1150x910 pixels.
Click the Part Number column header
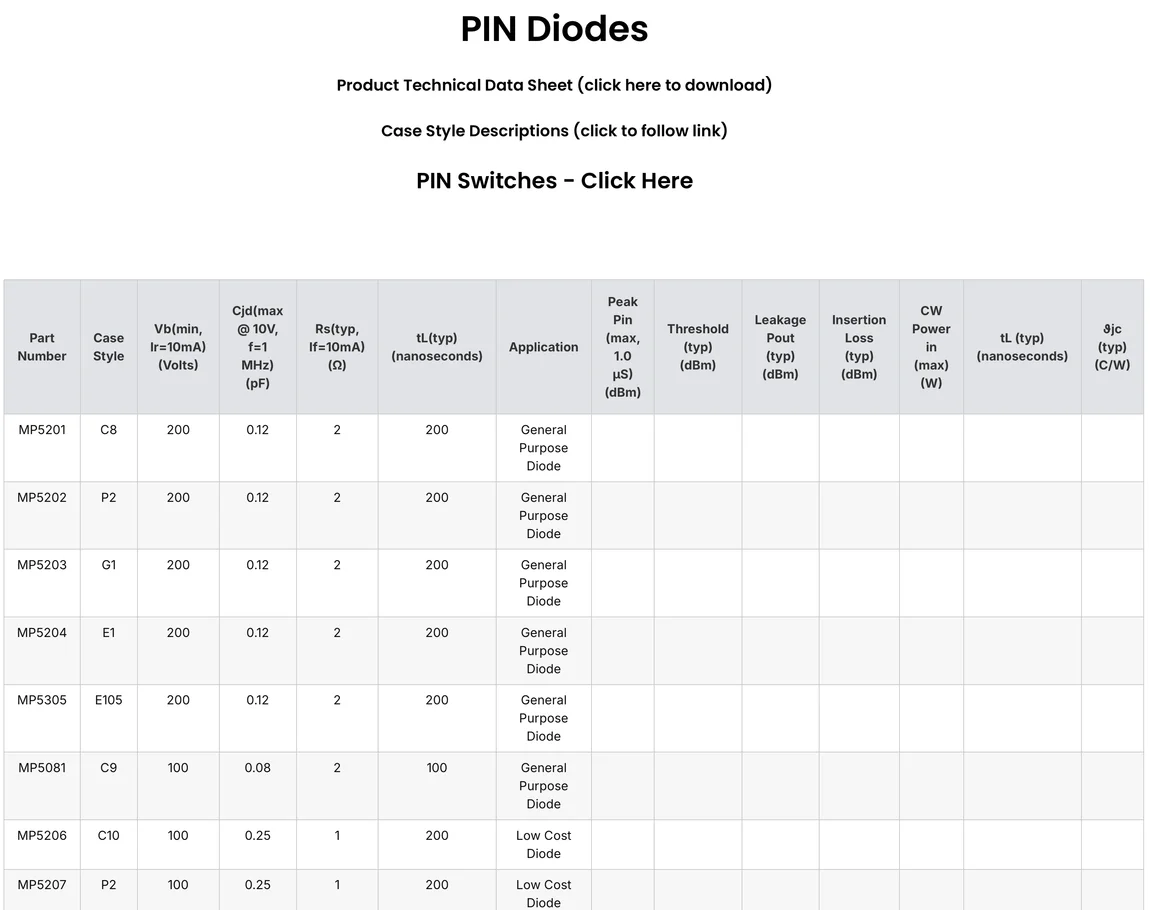[42, 347]
